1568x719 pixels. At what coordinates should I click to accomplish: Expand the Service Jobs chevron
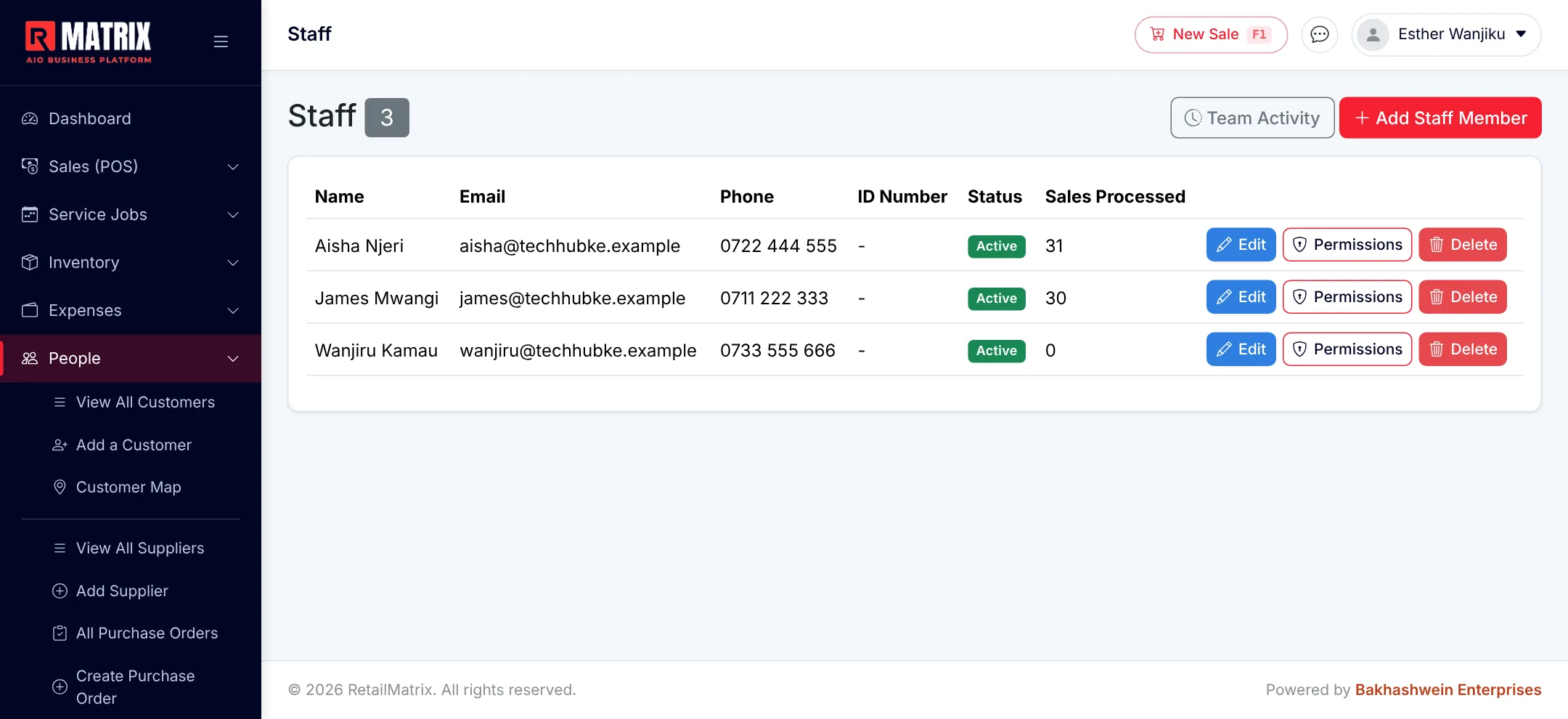click(233, 215)
